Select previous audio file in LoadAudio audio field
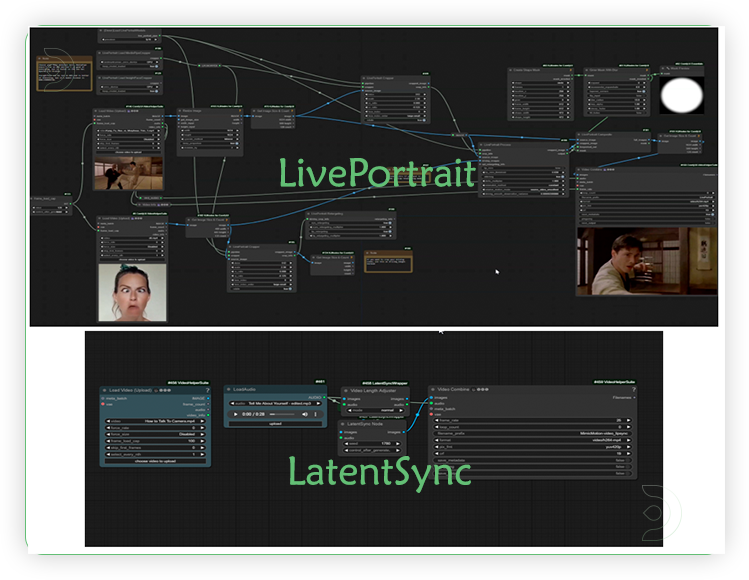The height and width of the screenshot is (580, 749). [x=233, y=403]
